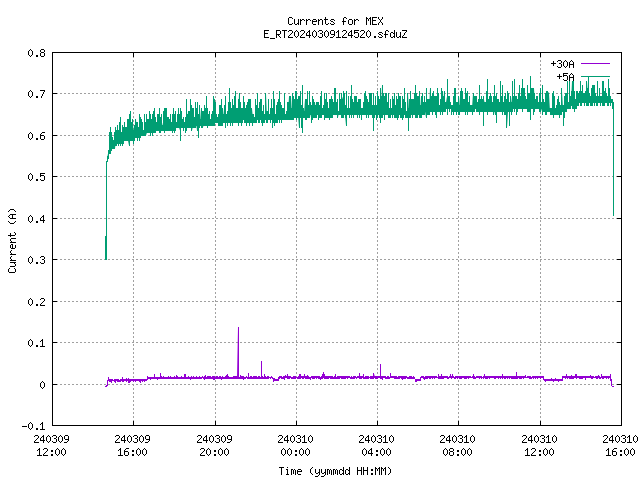
Task: Click the y-axis value 0.6
Action: (x=36, y=136)
